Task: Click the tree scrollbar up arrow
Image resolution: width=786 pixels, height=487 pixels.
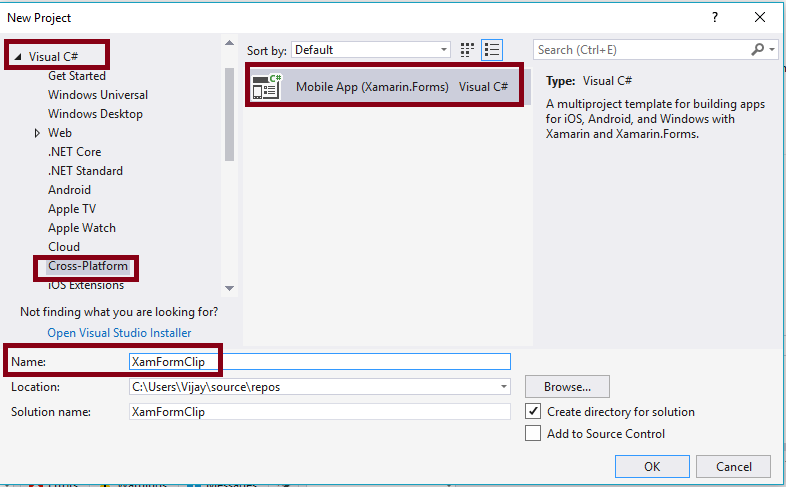Action: [230, 43]
